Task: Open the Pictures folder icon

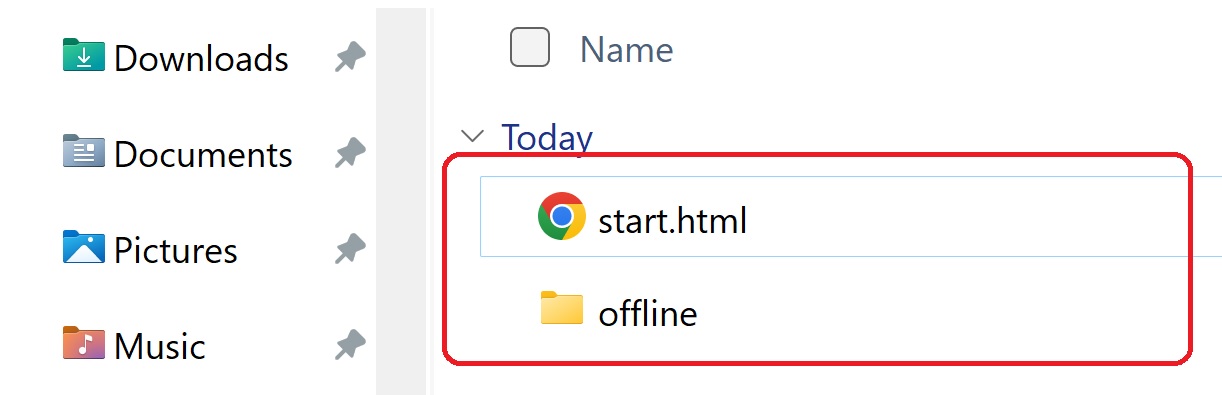Action: click(84, 247)
